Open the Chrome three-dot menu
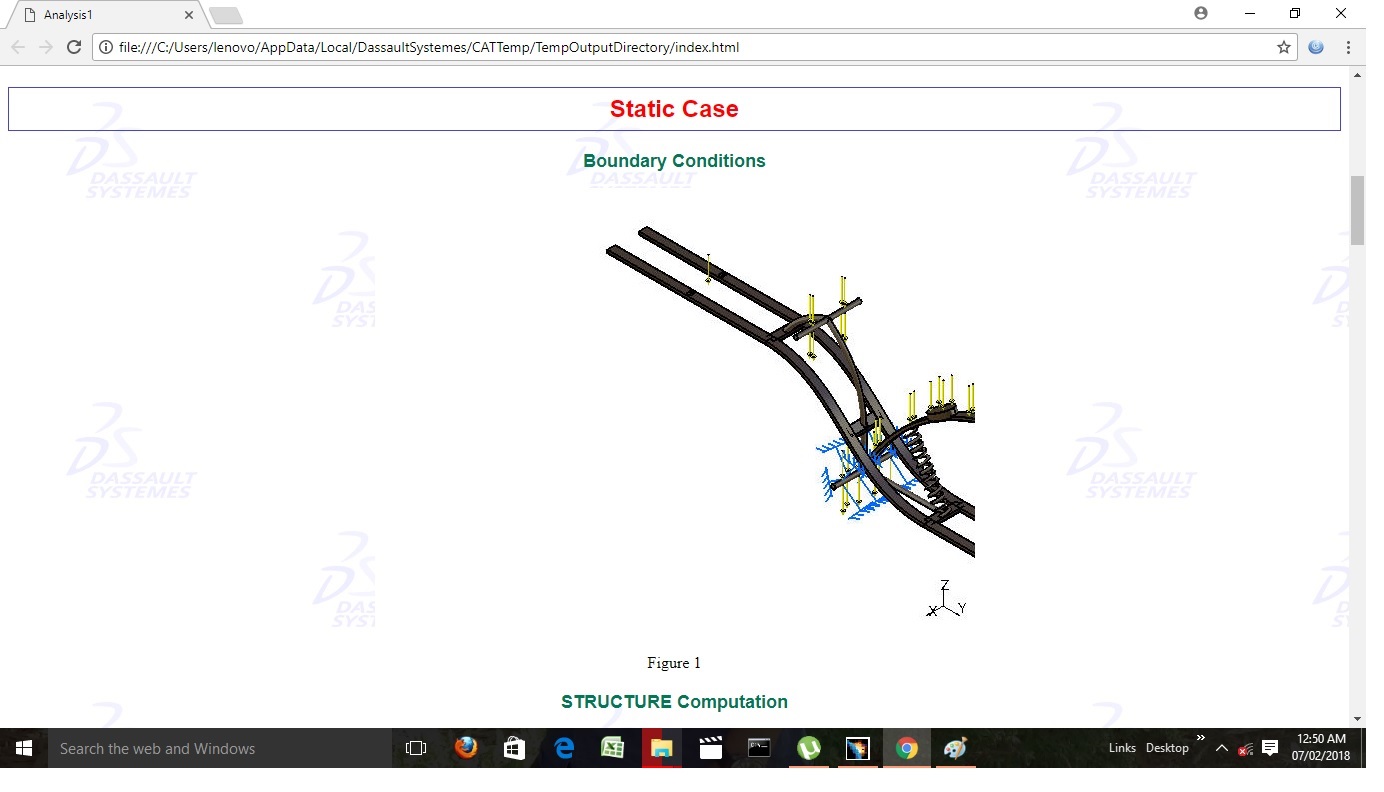 (x=1348, y=47)
